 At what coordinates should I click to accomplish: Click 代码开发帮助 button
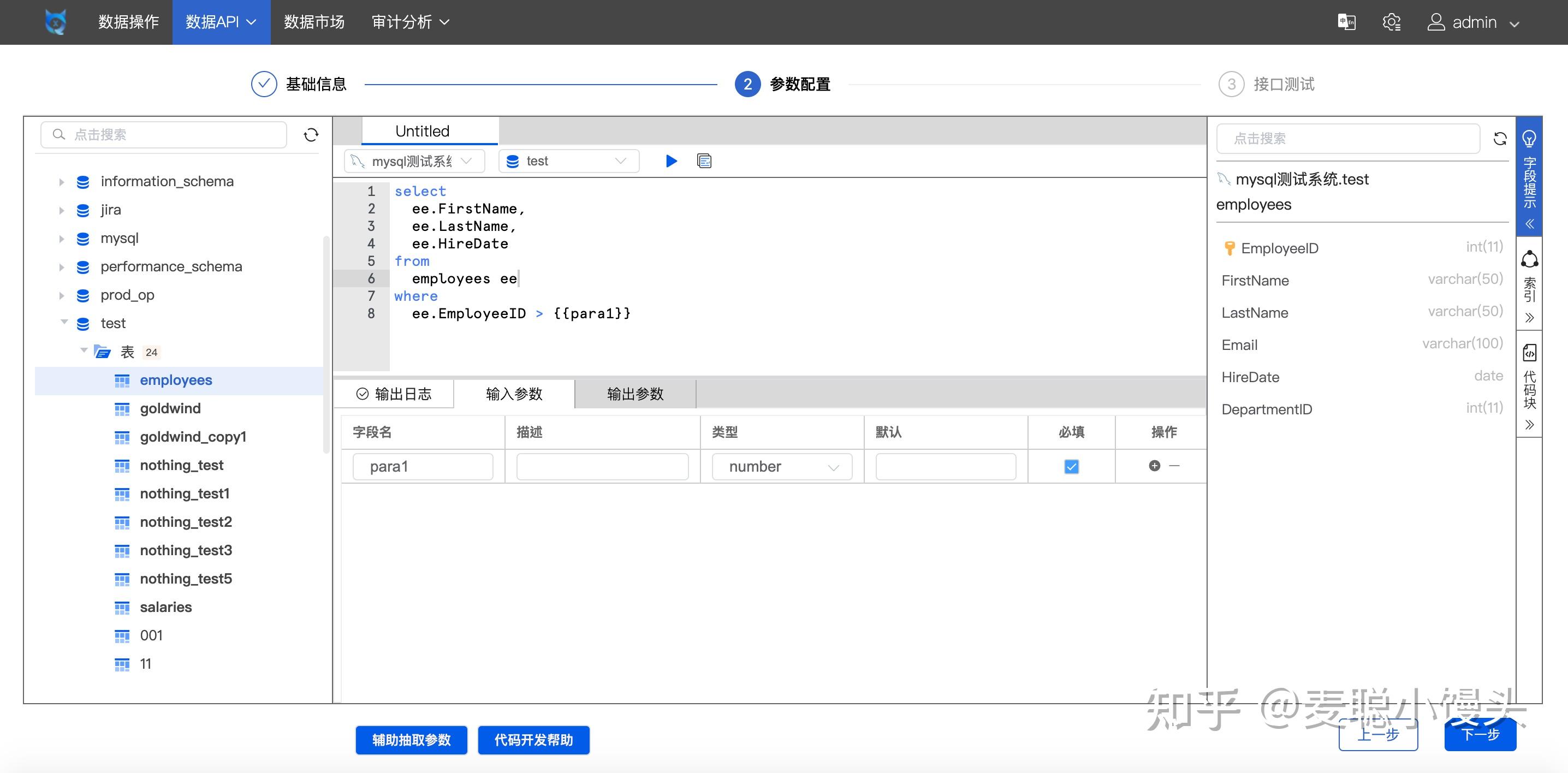(533, 740)
